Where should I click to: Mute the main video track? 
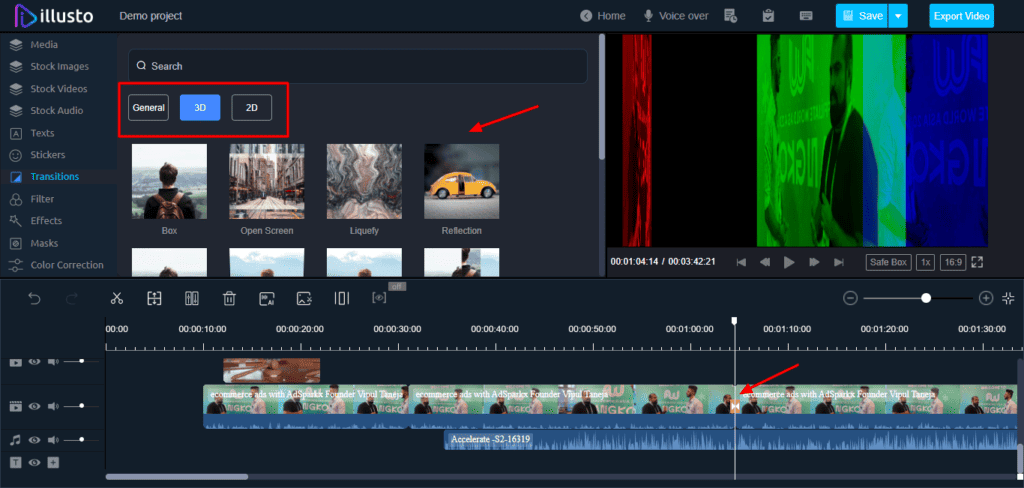click(53, 406)
